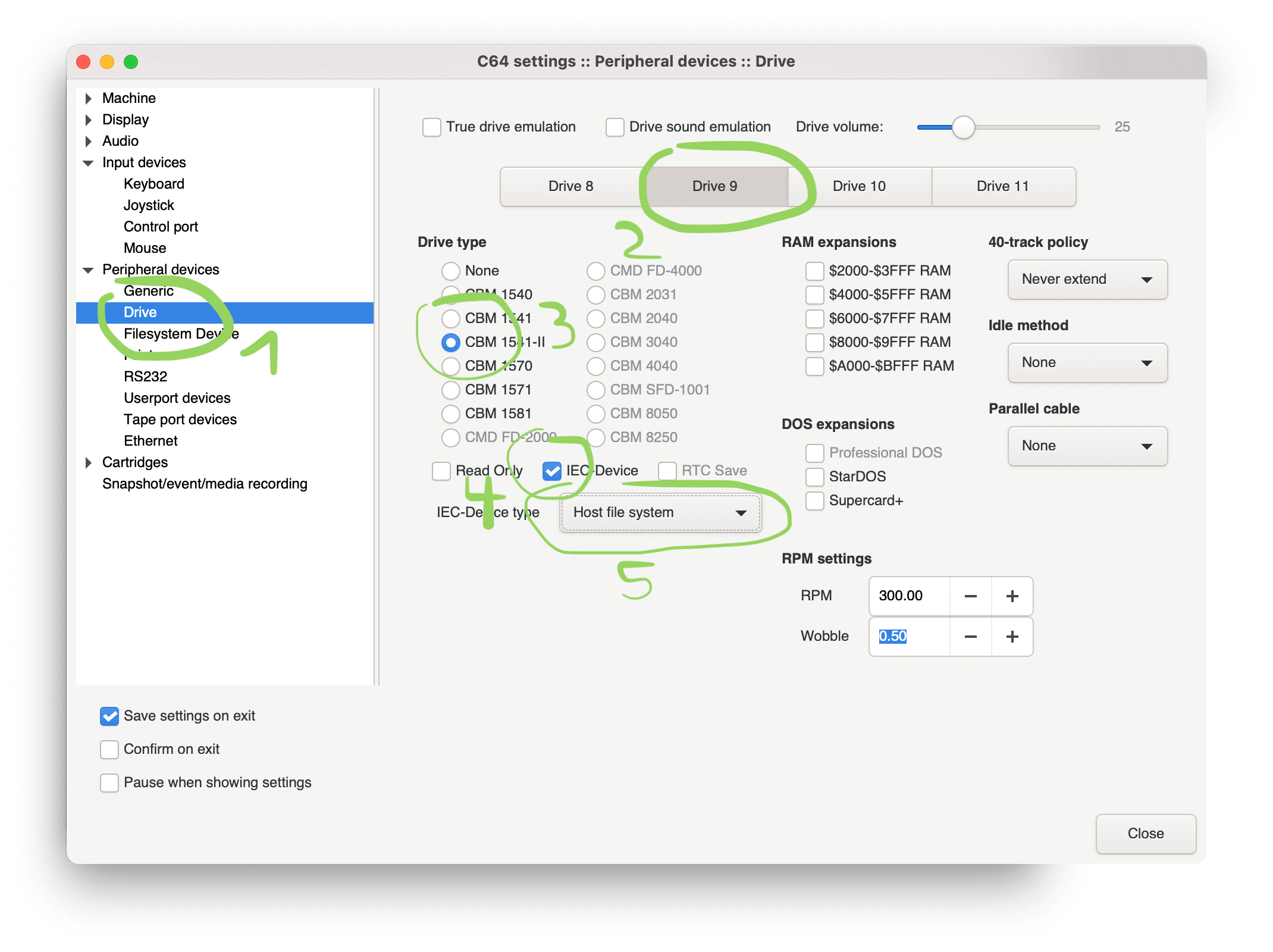The width and height of the screenshot is (1273, 952).
Task: Open Joystick settings in tree
Action: pyautogui.click(x=149, y=205)
